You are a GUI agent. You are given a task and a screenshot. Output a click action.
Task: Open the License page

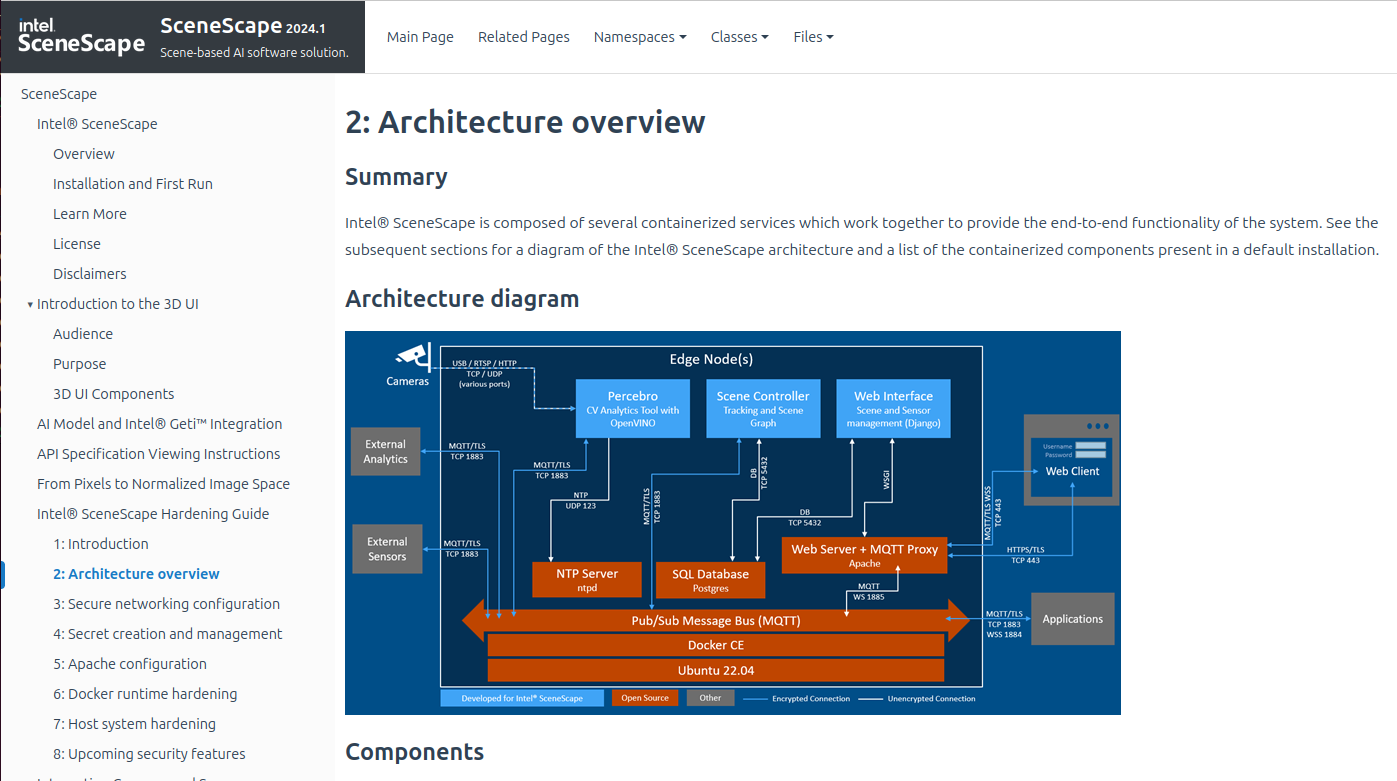[77, 243]
